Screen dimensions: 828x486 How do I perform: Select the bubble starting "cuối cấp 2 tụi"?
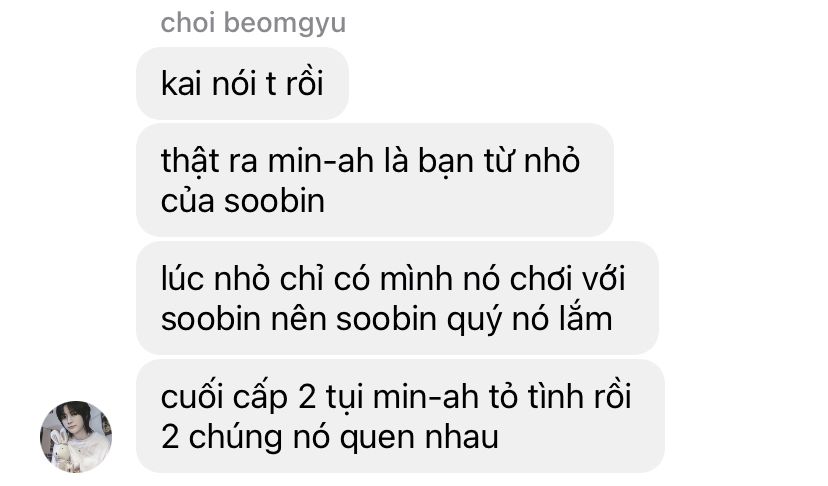[400, 416]
